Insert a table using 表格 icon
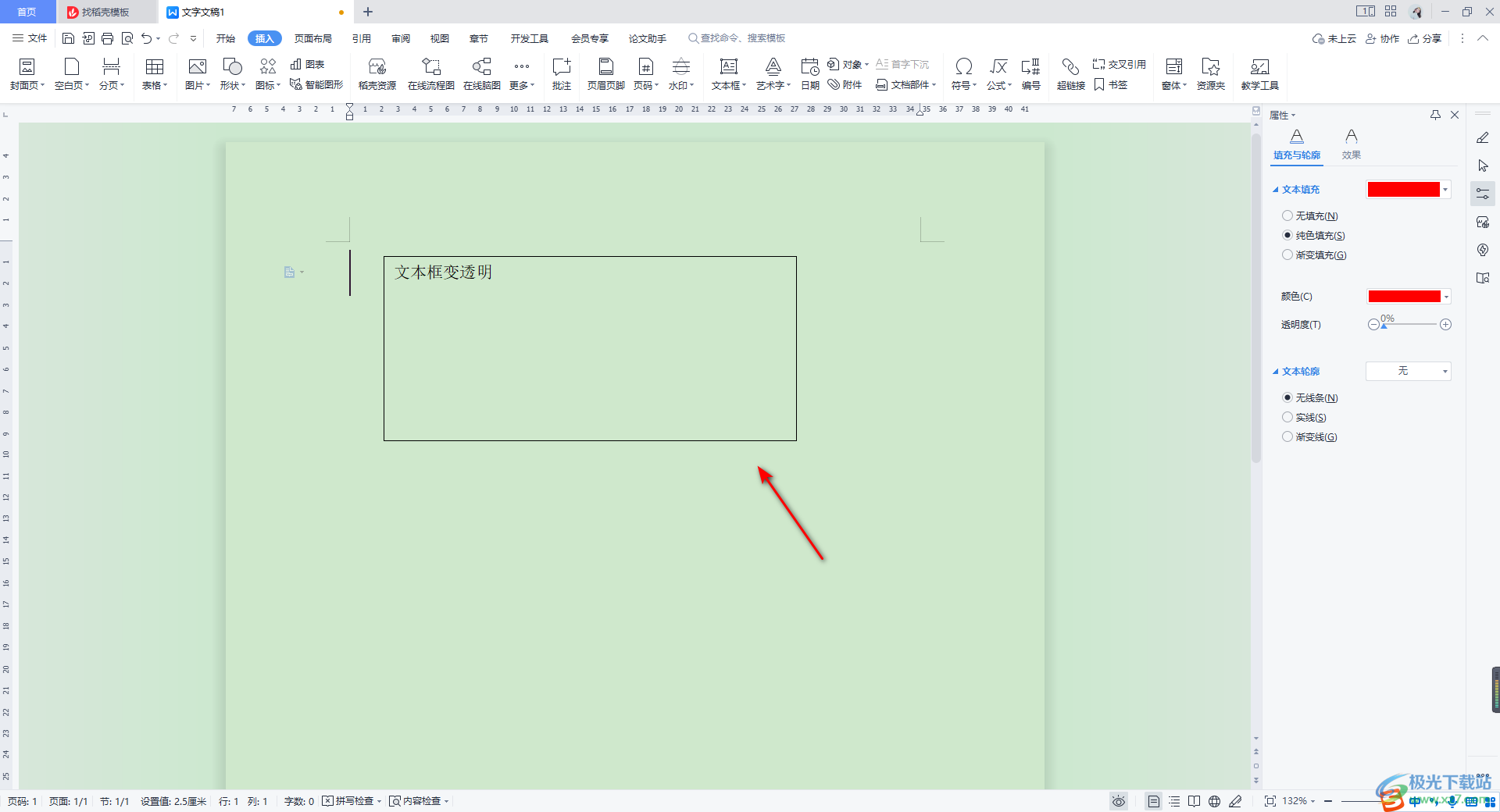The width and height of the screenshot is (1500, 812). click(154, 73)
